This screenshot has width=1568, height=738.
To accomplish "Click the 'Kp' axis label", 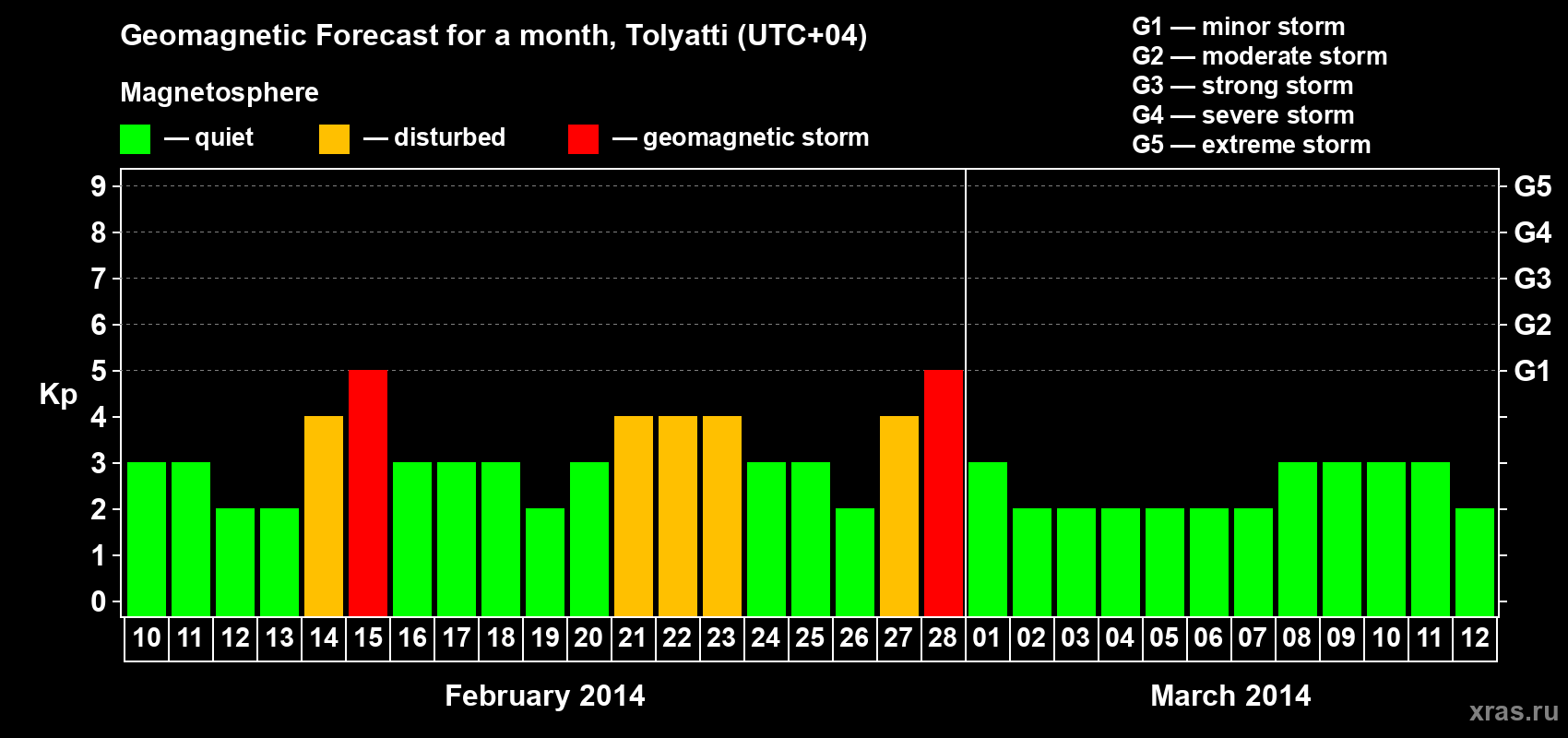I will [58, 395].
